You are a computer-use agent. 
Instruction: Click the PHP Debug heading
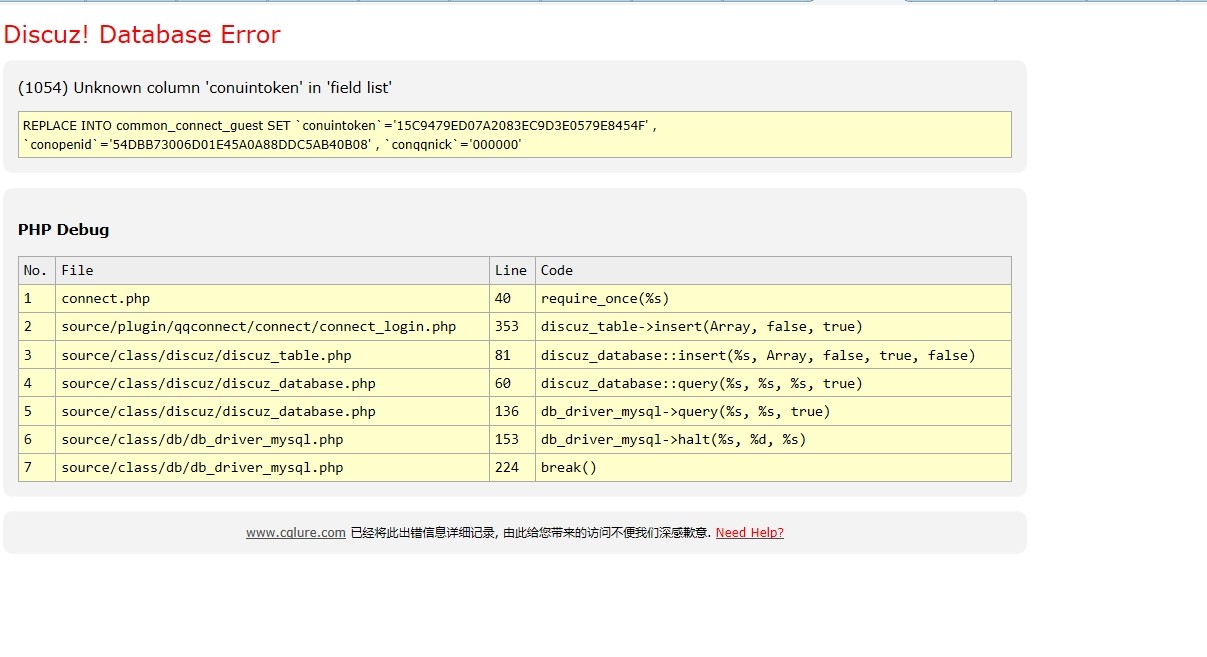(x=63, y=230)
